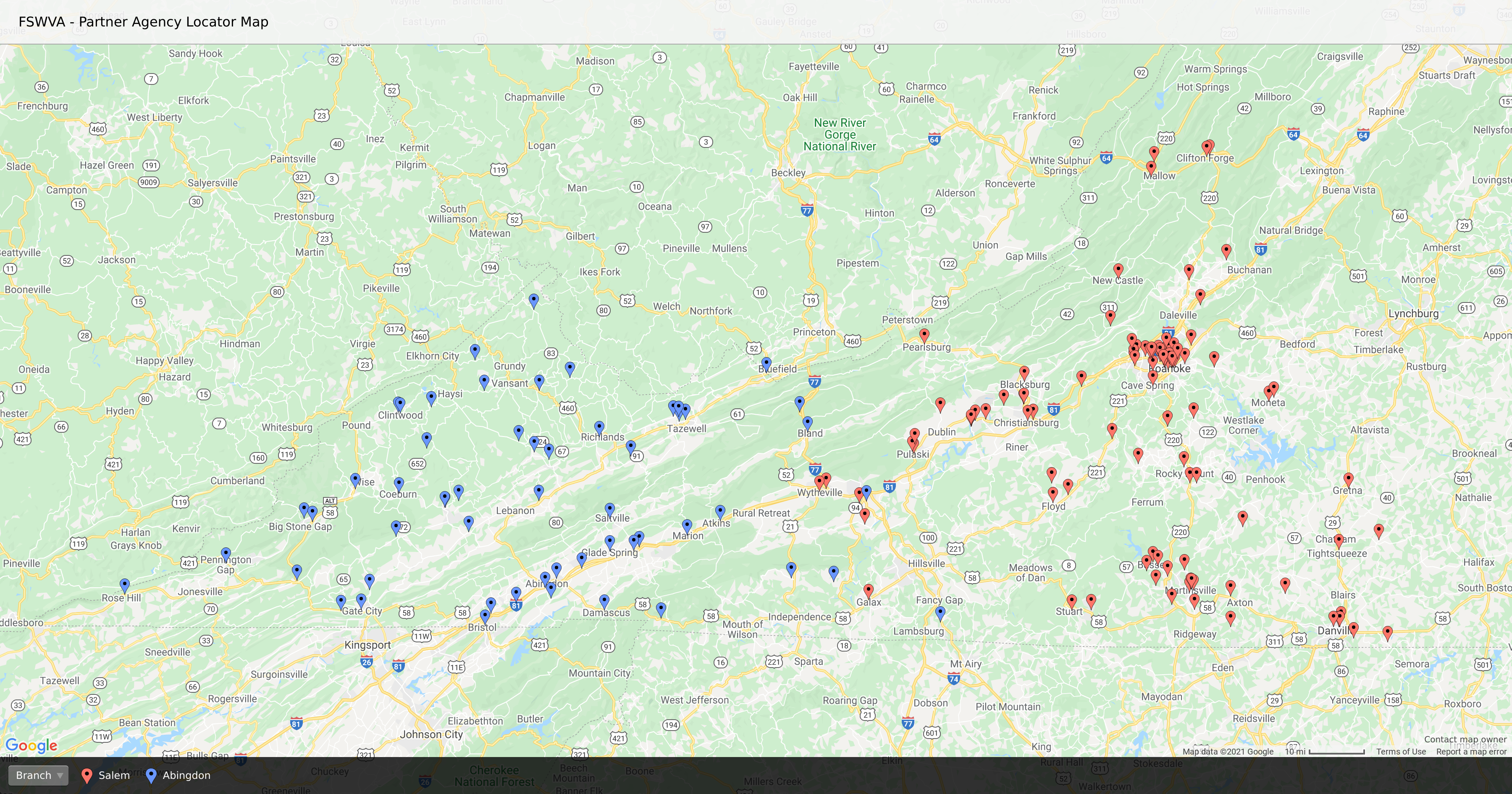Viewport: 1512px width, 794px height.
Task: Click the Salem legend entry
Action: tap(106, 775)
